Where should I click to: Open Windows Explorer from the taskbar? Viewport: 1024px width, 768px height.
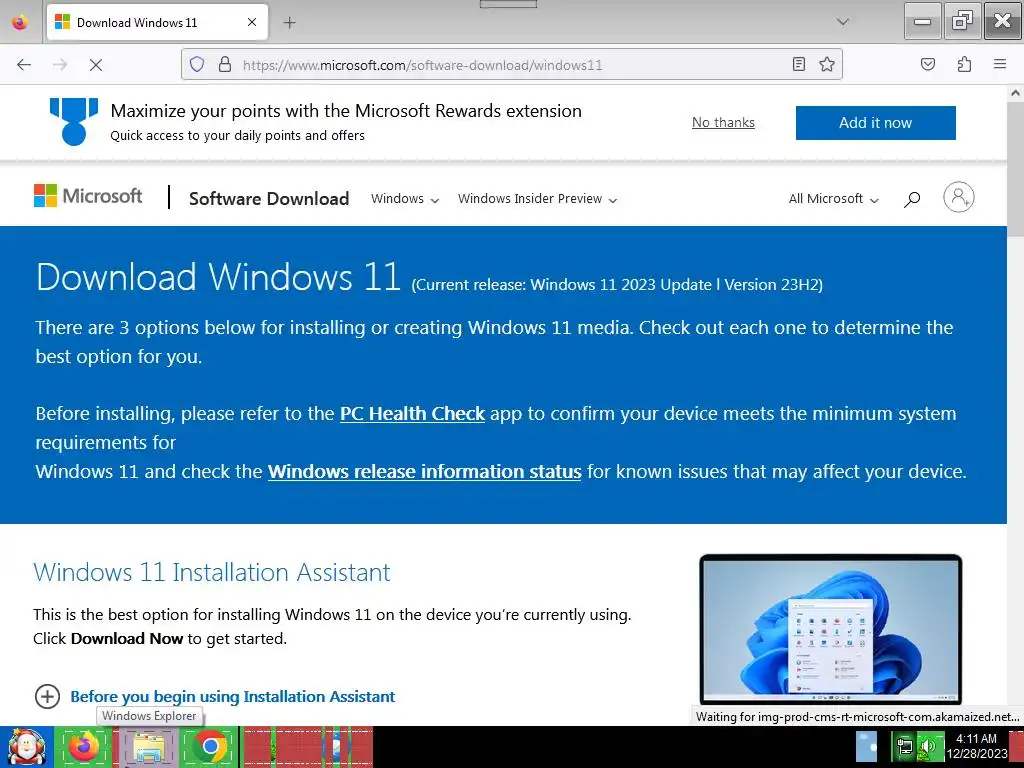click(x=149, y=747)
